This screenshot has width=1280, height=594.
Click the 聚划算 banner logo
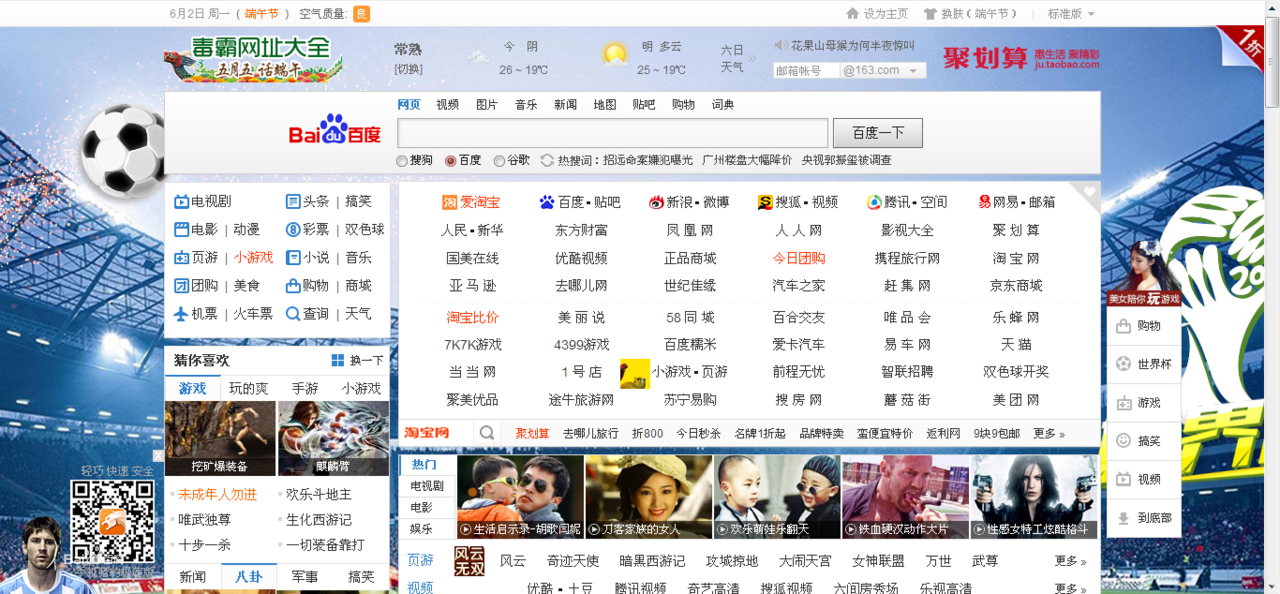tap(1021, 58)
